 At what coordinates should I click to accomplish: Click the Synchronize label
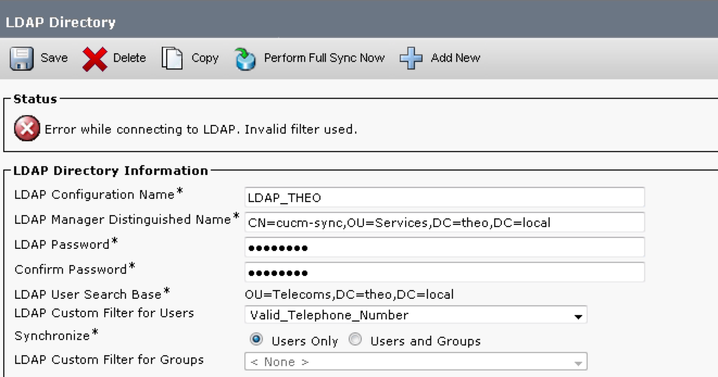[x=56, y=335]
